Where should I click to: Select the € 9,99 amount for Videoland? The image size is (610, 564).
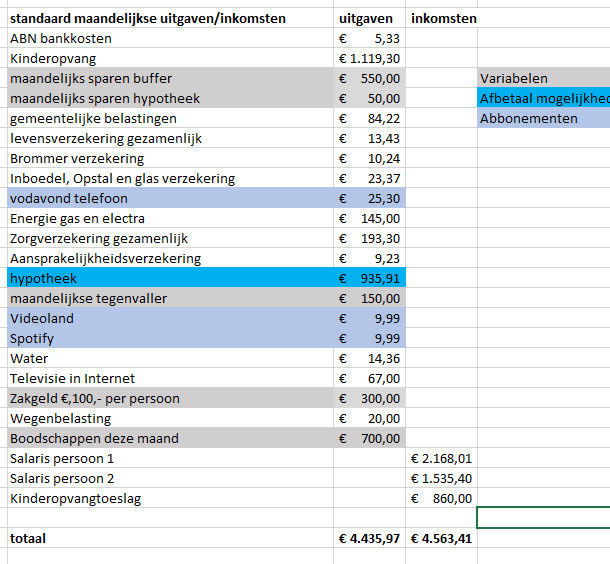[369, 319]
